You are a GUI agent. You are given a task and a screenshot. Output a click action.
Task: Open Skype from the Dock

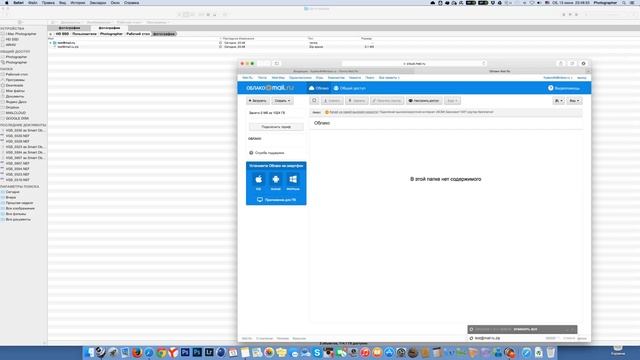317,352
